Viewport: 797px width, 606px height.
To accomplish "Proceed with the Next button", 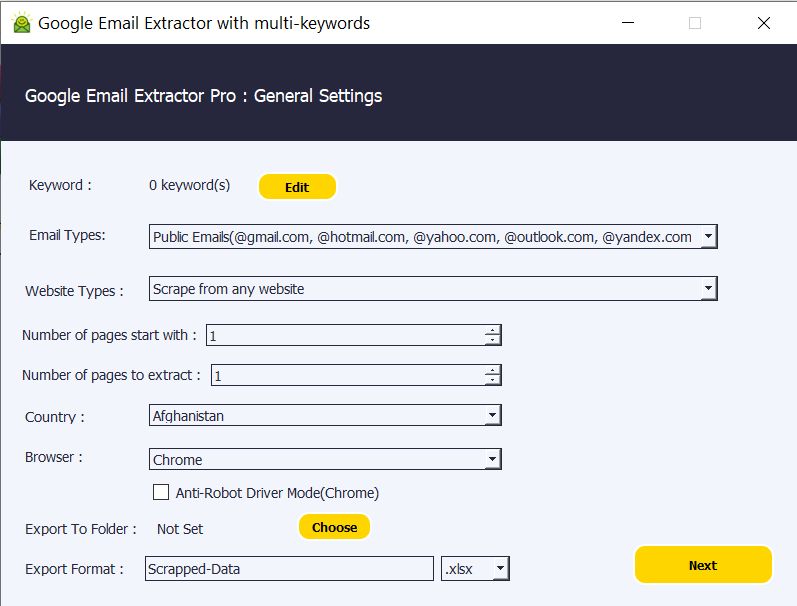I will tap(703, 565).
